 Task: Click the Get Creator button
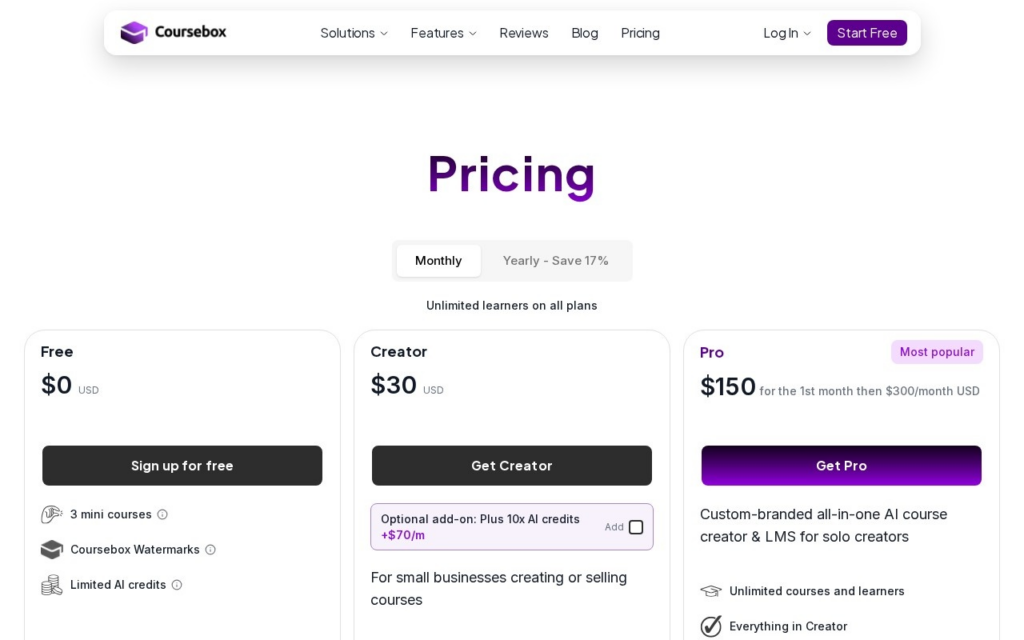pyautogui.click(x=511, y=466)
